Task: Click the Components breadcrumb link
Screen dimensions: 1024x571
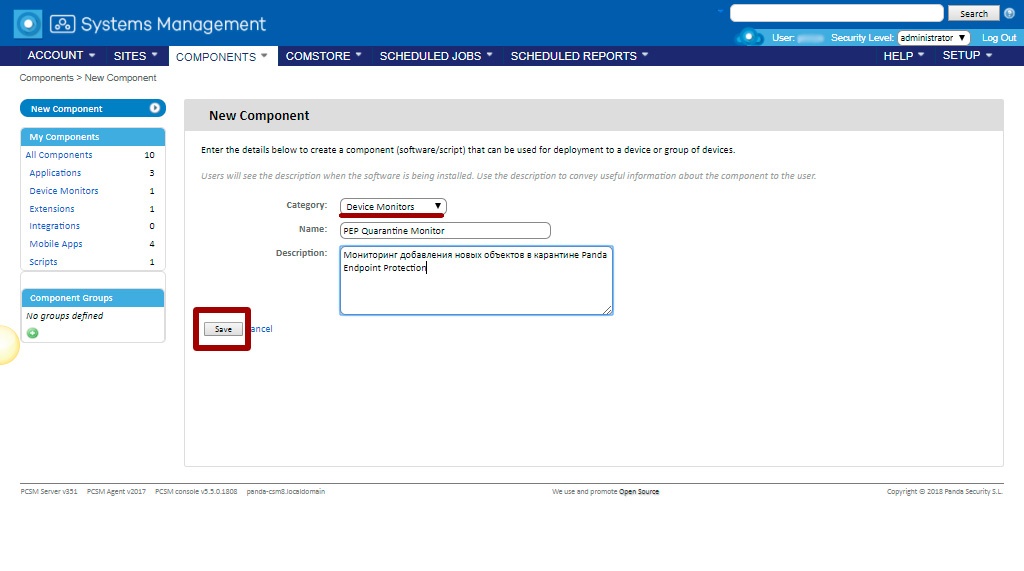Action: (x=46, y=78)
